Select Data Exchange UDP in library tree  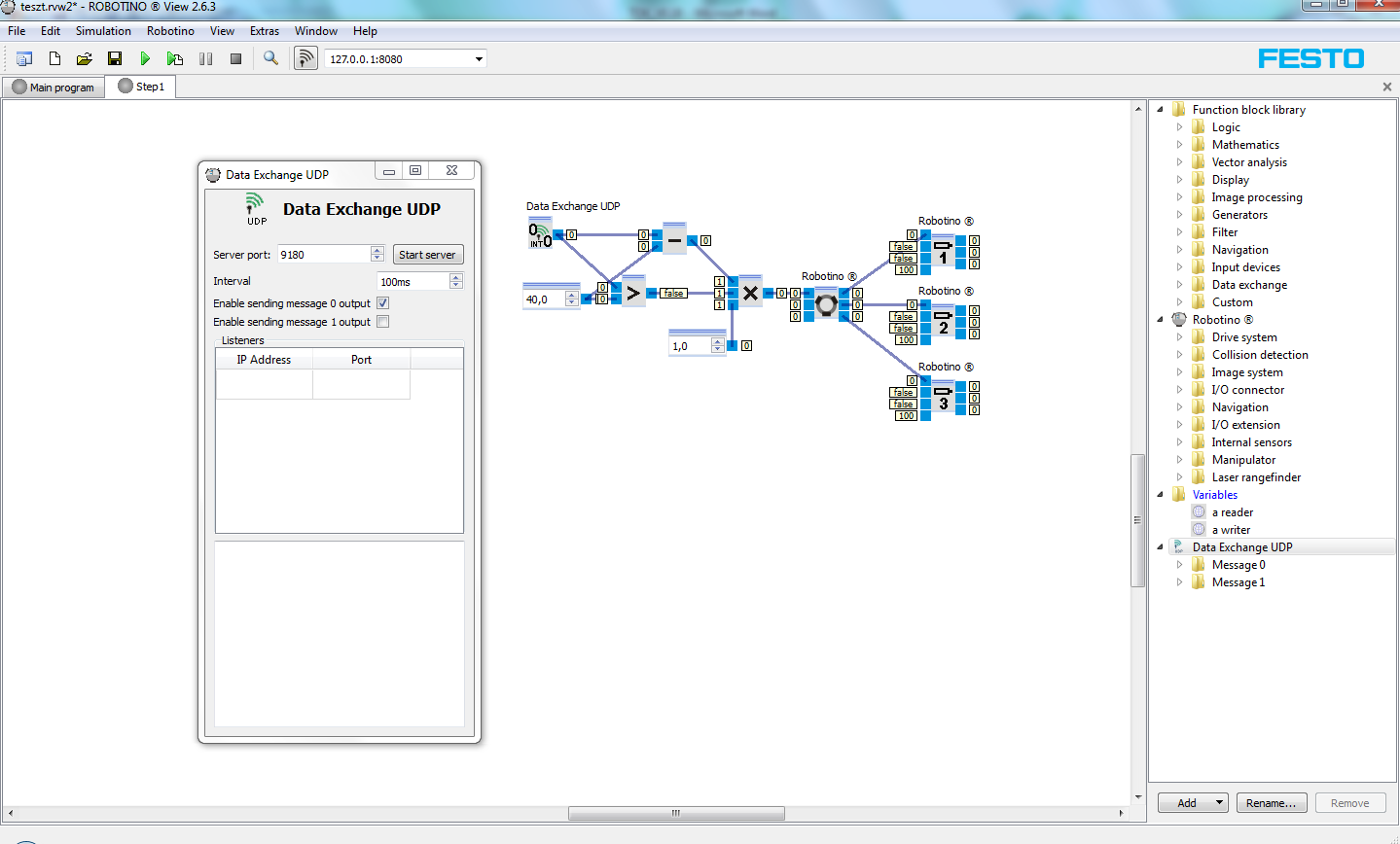(1242, 547)
